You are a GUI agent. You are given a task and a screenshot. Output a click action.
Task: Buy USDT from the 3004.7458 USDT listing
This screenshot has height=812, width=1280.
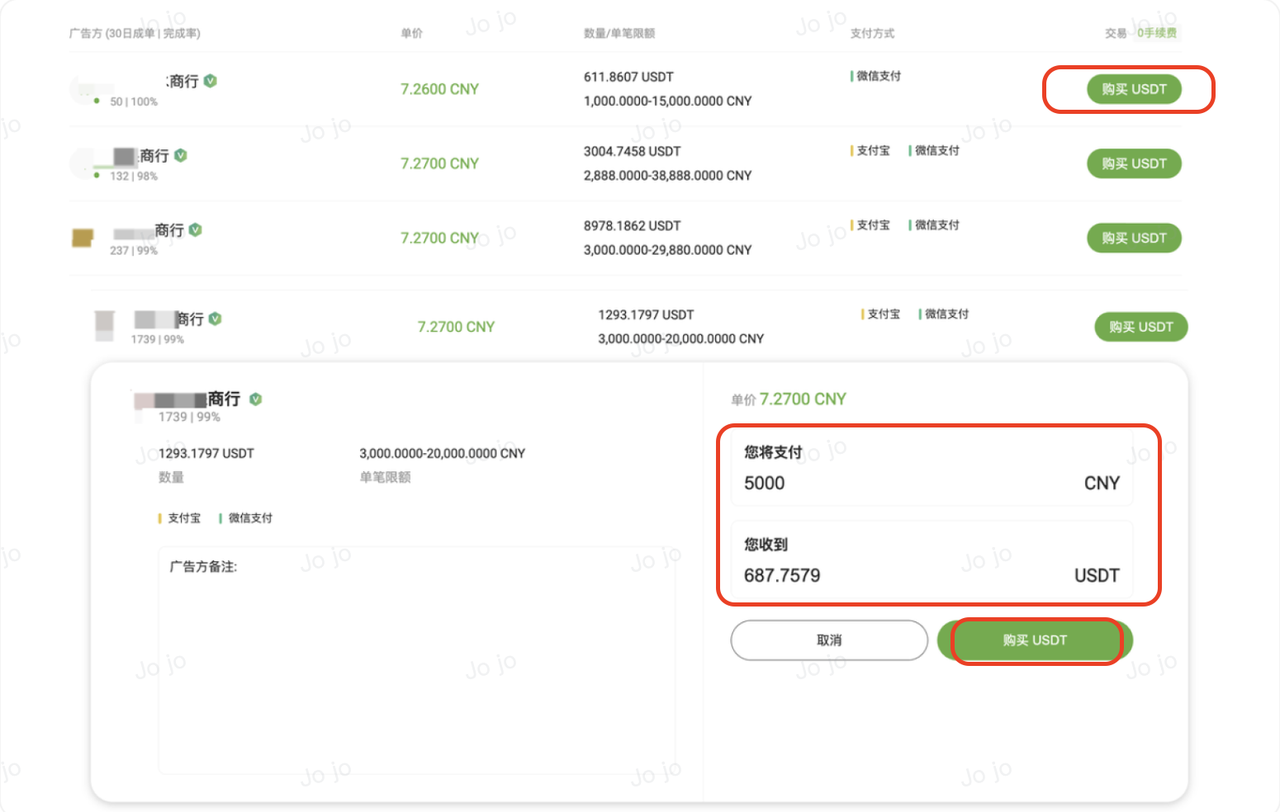[x=1133, y=163]
